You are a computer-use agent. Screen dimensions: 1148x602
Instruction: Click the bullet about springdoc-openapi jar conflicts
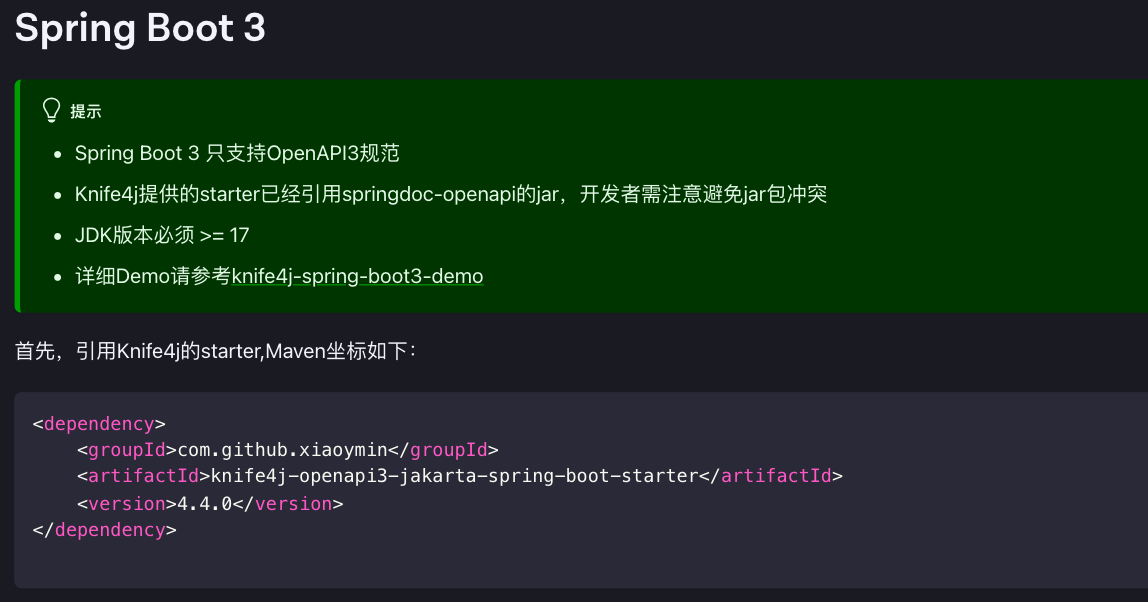click(x=451, y=194)
